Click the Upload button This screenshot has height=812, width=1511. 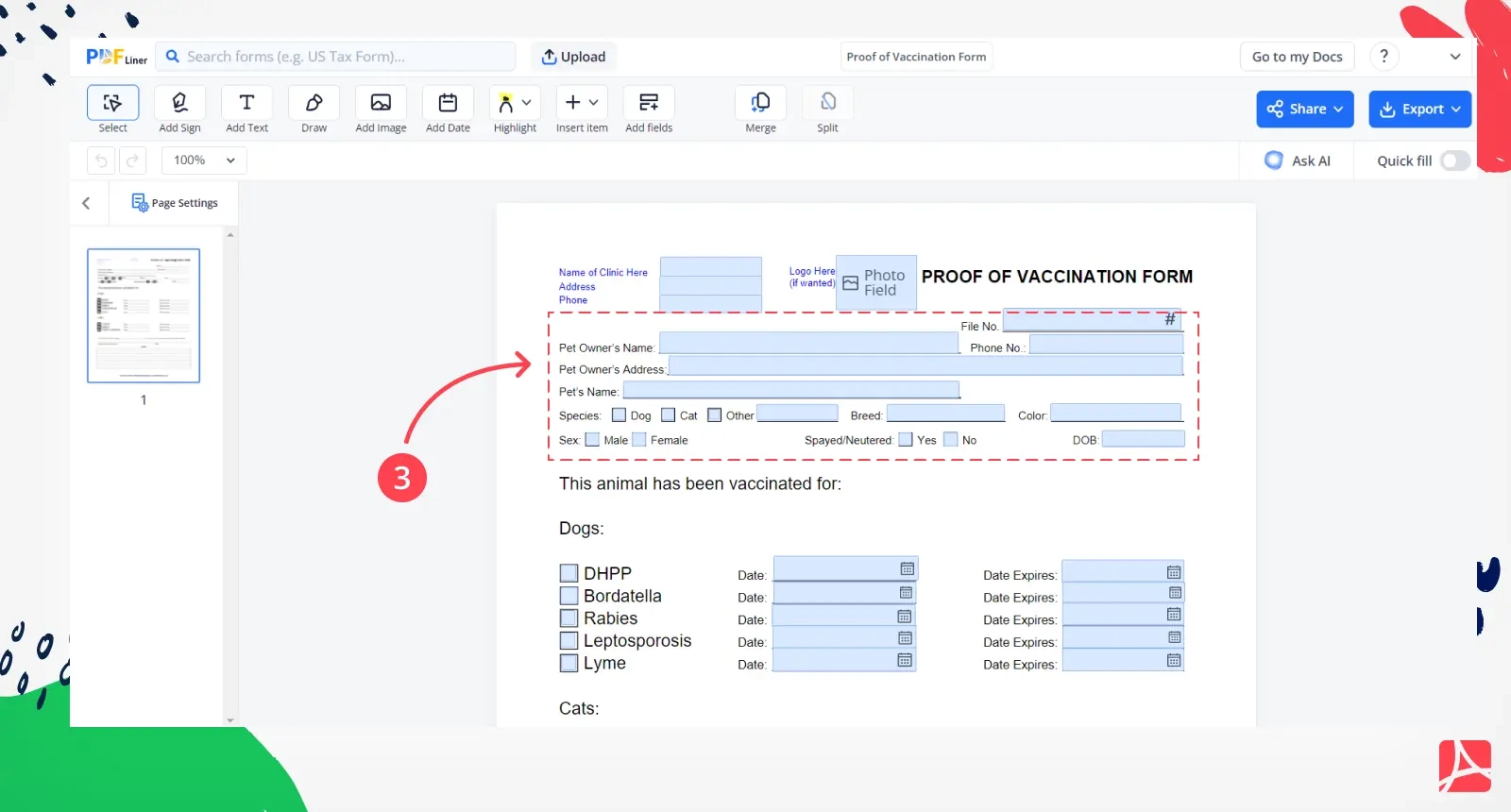[573, 57]
